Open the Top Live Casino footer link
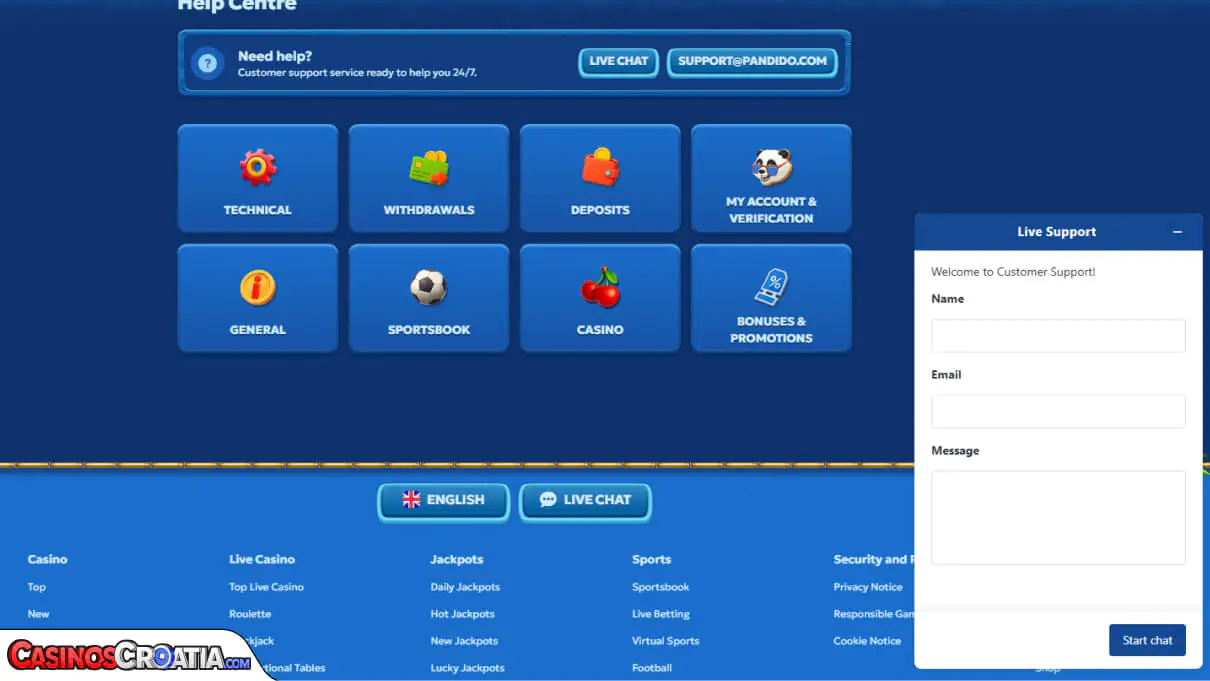1210x681 pixels. 266,587
